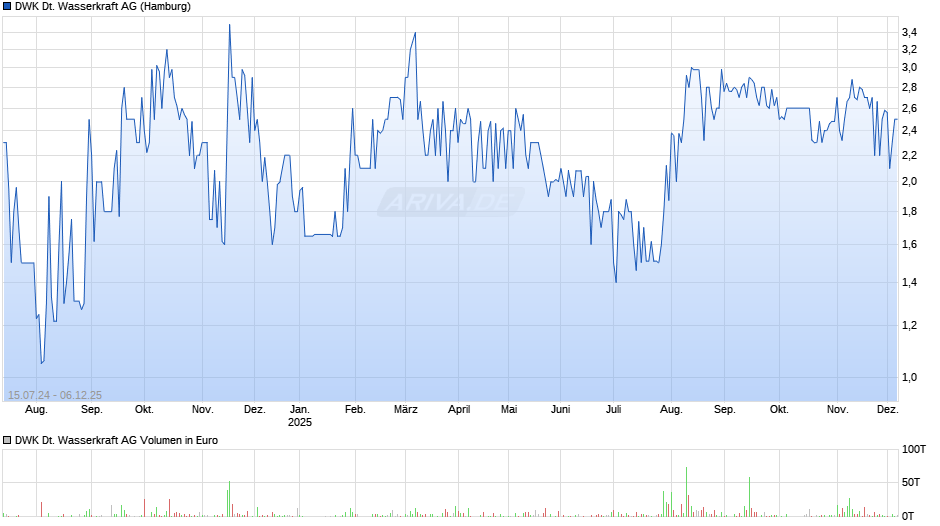Click the gray legend square beside Volumen title
The height and width of the screenshot is (526, 940).
[x=7, y=440]
